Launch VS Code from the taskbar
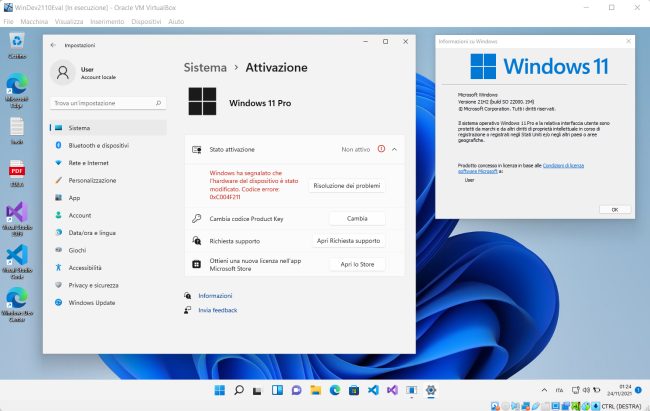Screen dimensions: 650x411 coord(373,390)
